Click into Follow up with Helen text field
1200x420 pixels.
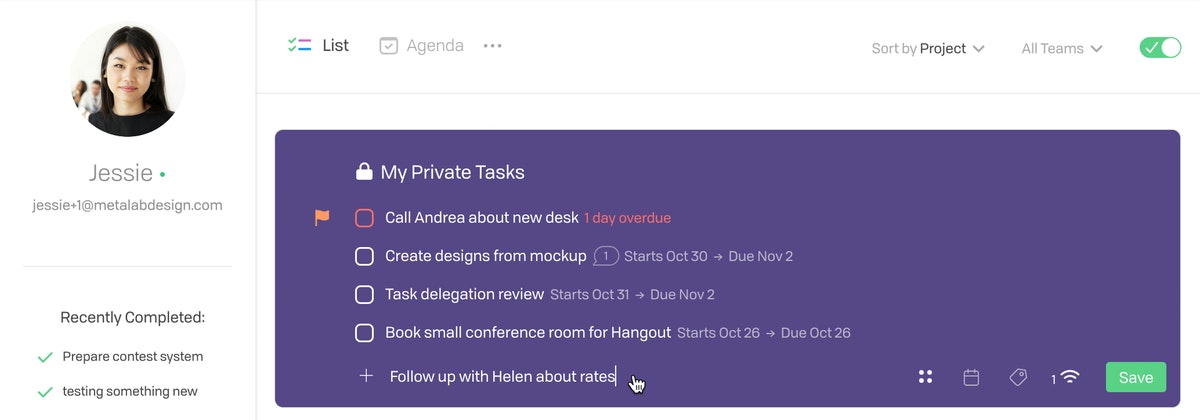pyautogui.click(x=640, y=377)
